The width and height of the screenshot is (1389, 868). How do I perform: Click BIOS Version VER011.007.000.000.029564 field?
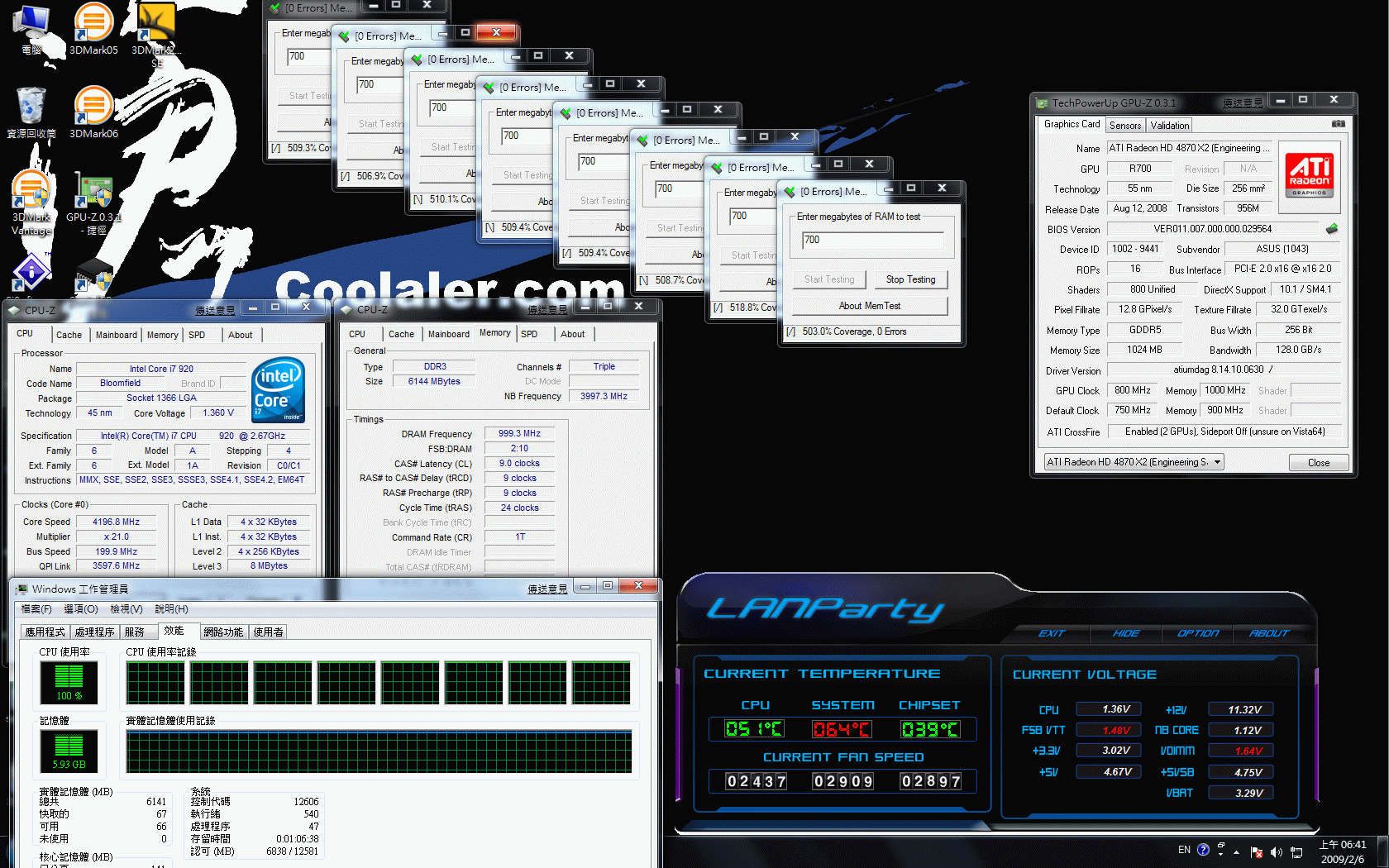pyautogui.click(x=1213, y=229)
